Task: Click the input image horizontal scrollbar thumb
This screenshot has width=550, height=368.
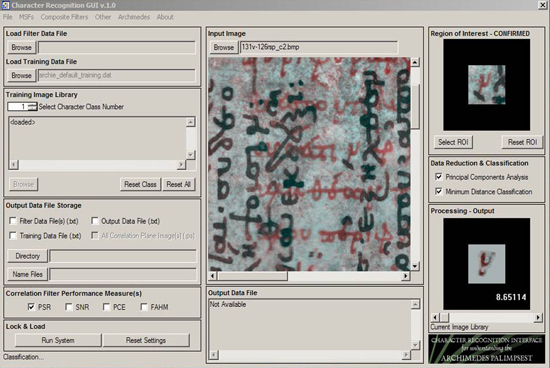Action: click(x=253, y=276)
